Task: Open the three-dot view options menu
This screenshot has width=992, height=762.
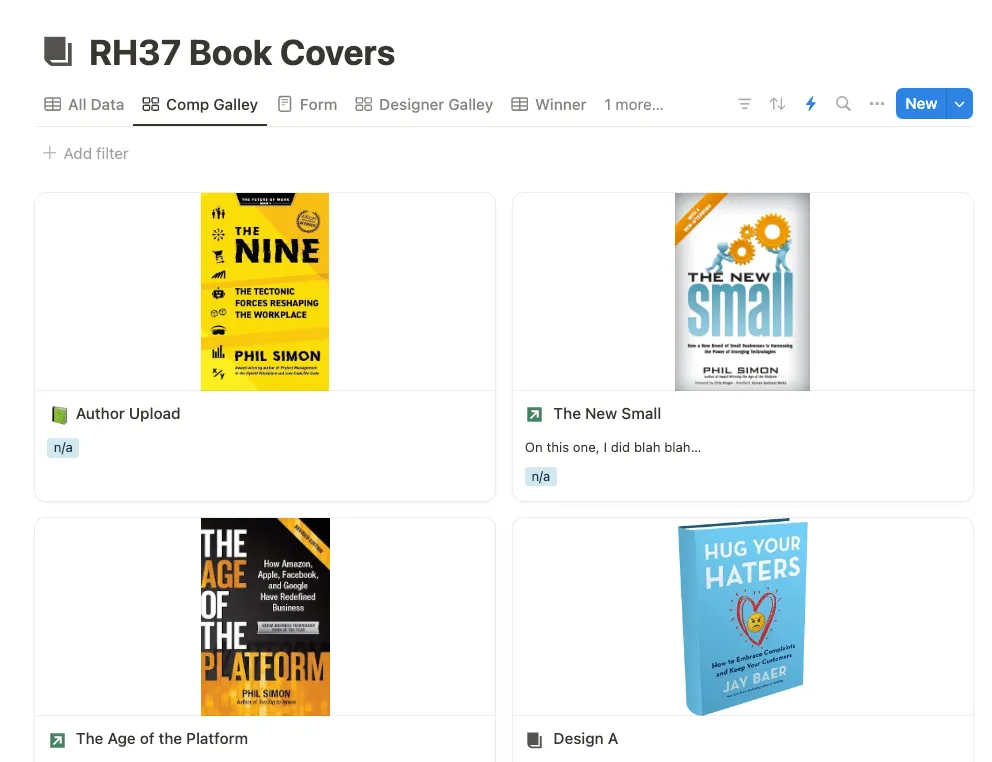Action: (877, 104)
